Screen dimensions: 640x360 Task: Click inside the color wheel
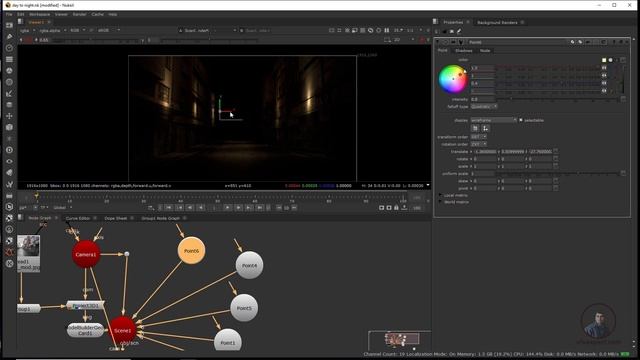click(x=453, y=79)
